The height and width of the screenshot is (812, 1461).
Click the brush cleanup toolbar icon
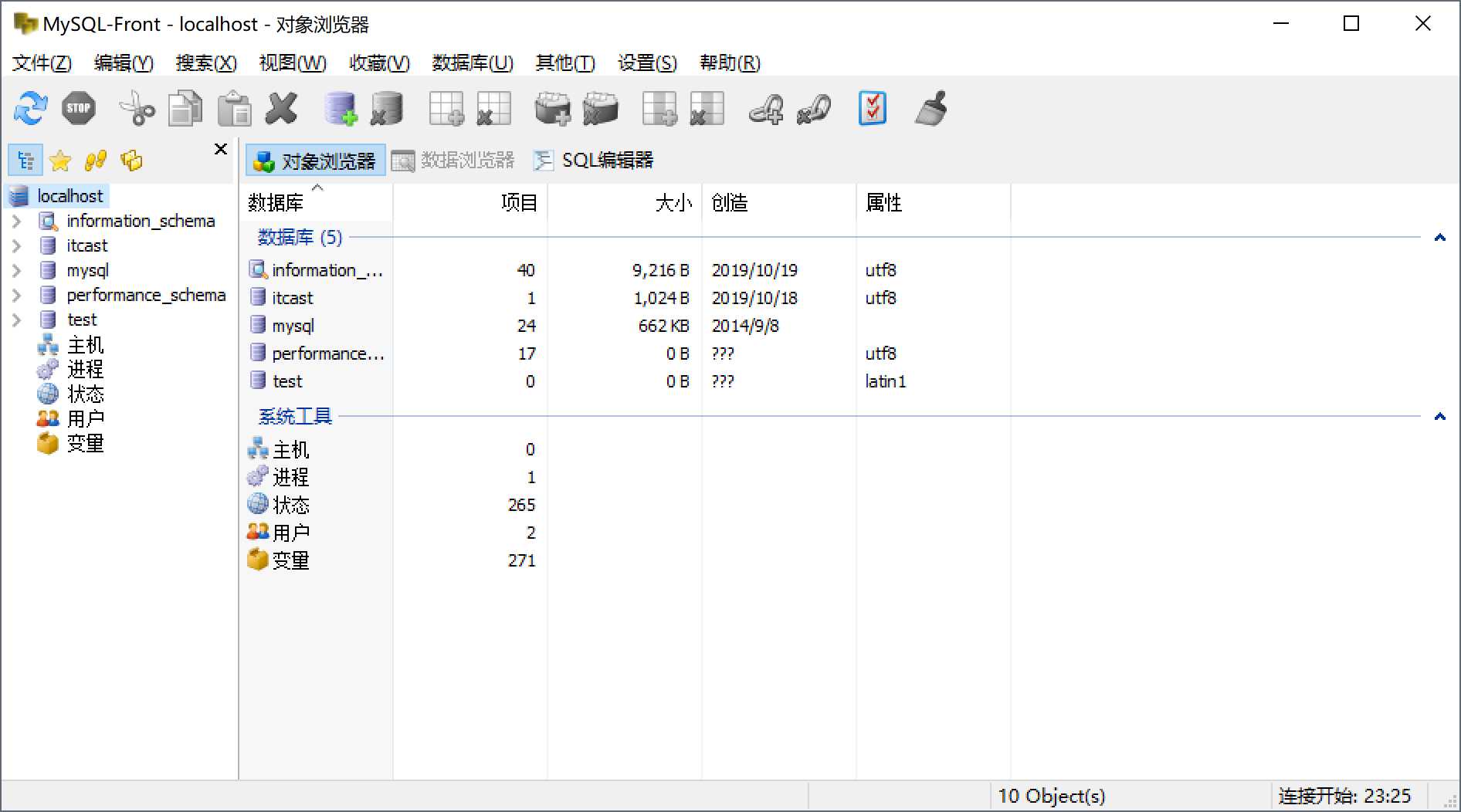[931, 108]
